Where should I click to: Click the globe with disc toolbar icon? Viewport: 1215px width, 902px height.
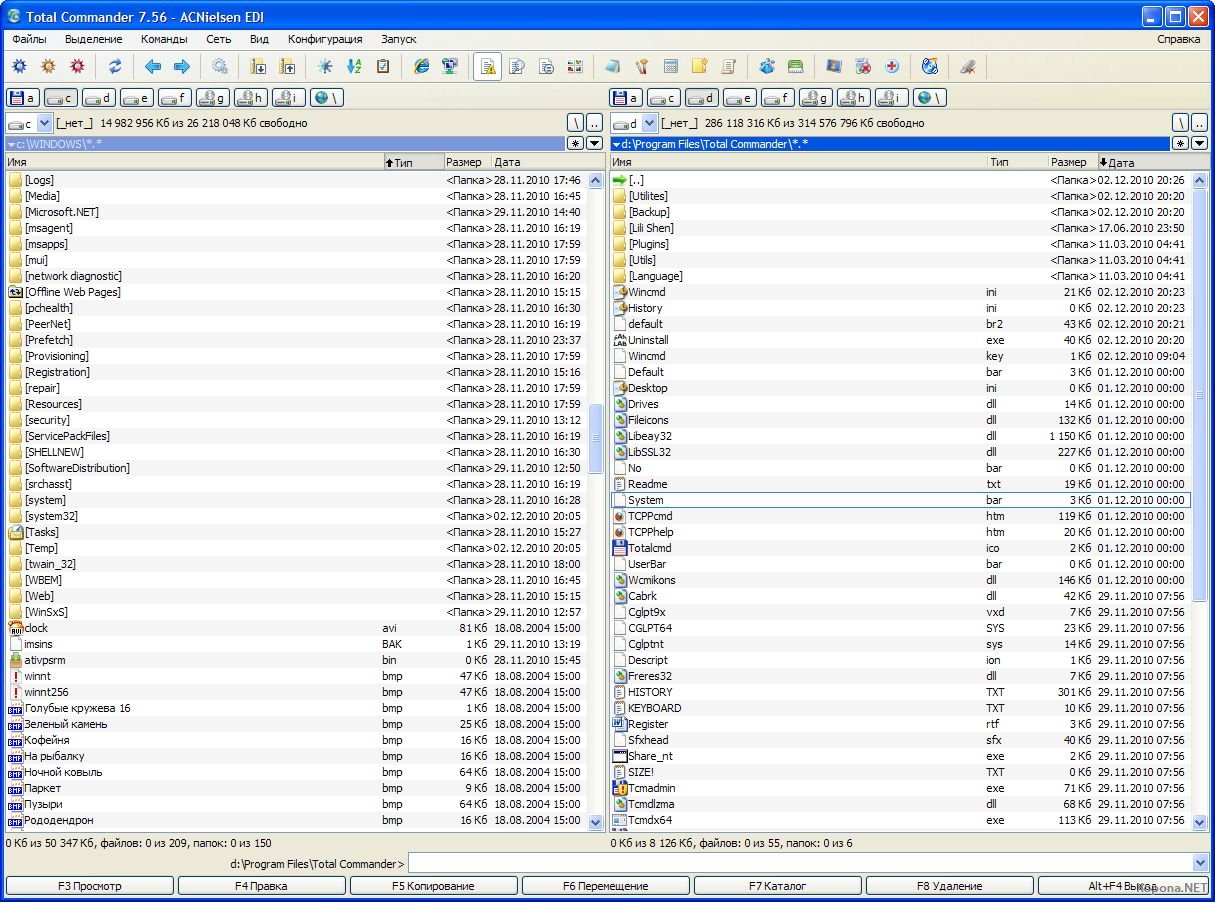pyautogui.click(x=930, y=67)
